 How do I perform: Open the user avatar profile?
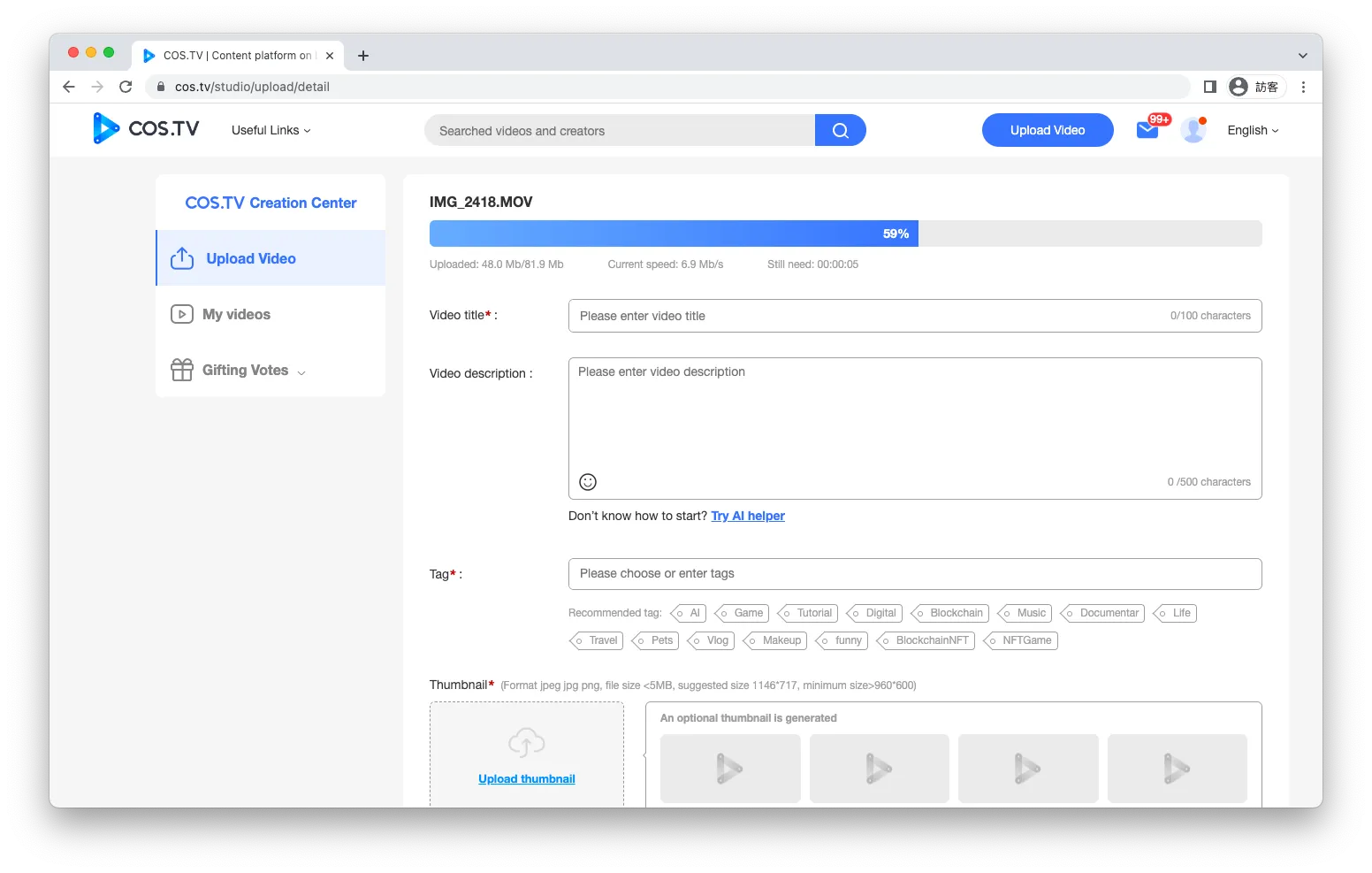(x=1193, y=130)
